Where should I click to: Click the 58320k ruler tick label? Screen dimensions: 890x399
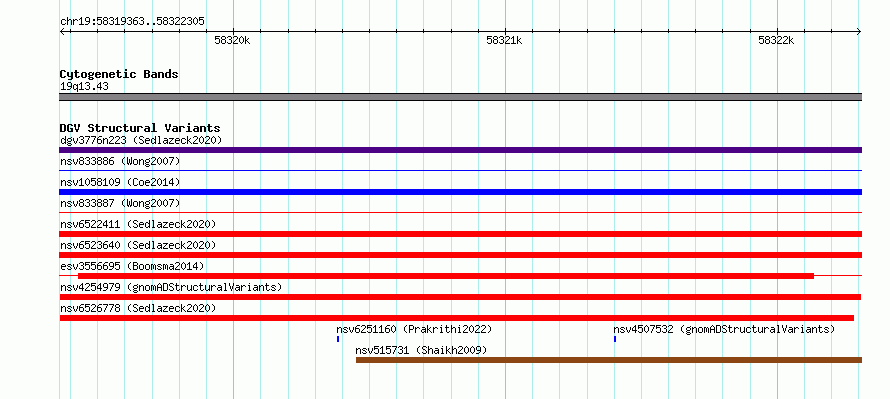(x=232, y=40)
